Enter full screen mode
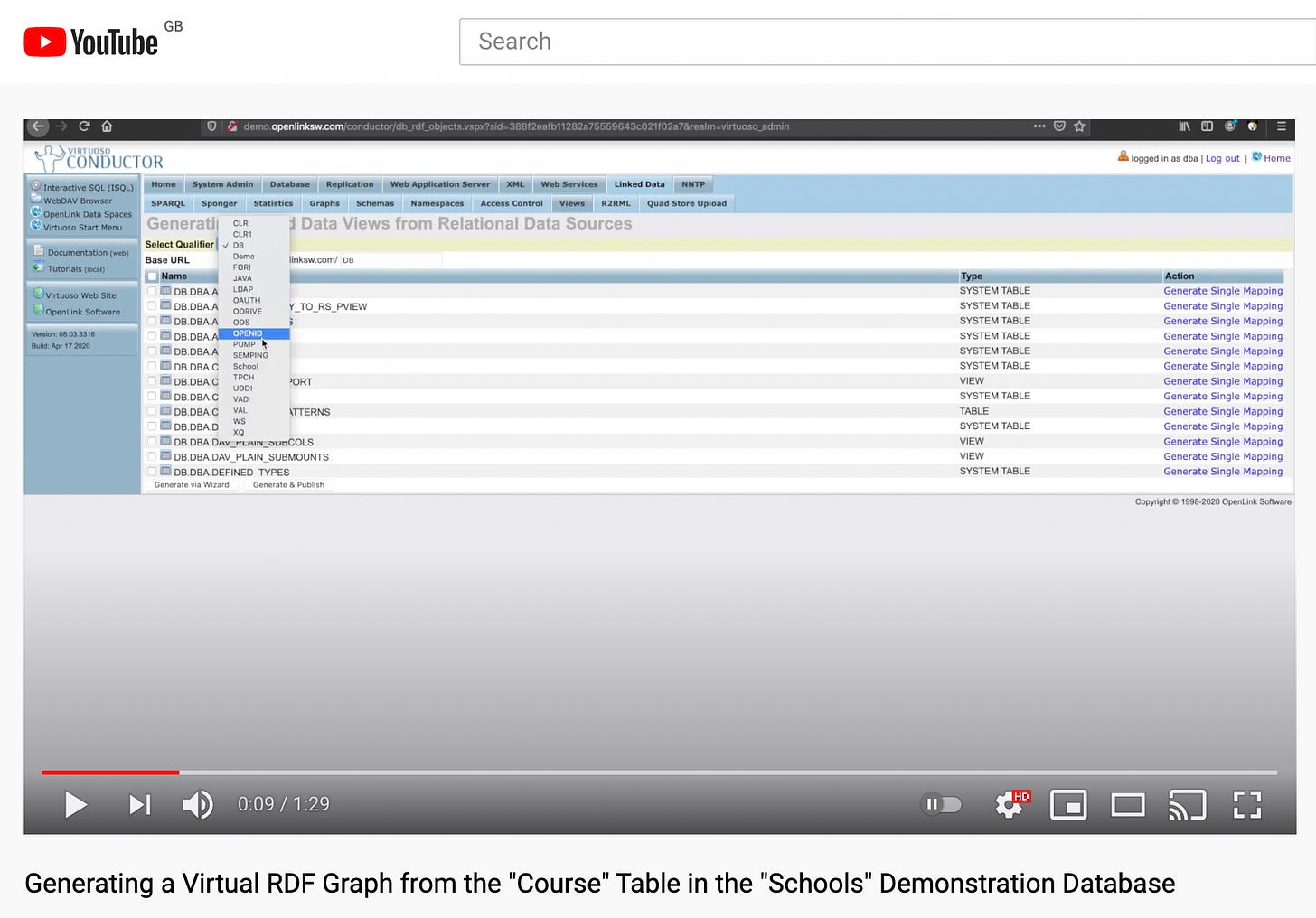Screen dimensions: 1316x918 click(x=1247, y=804)
